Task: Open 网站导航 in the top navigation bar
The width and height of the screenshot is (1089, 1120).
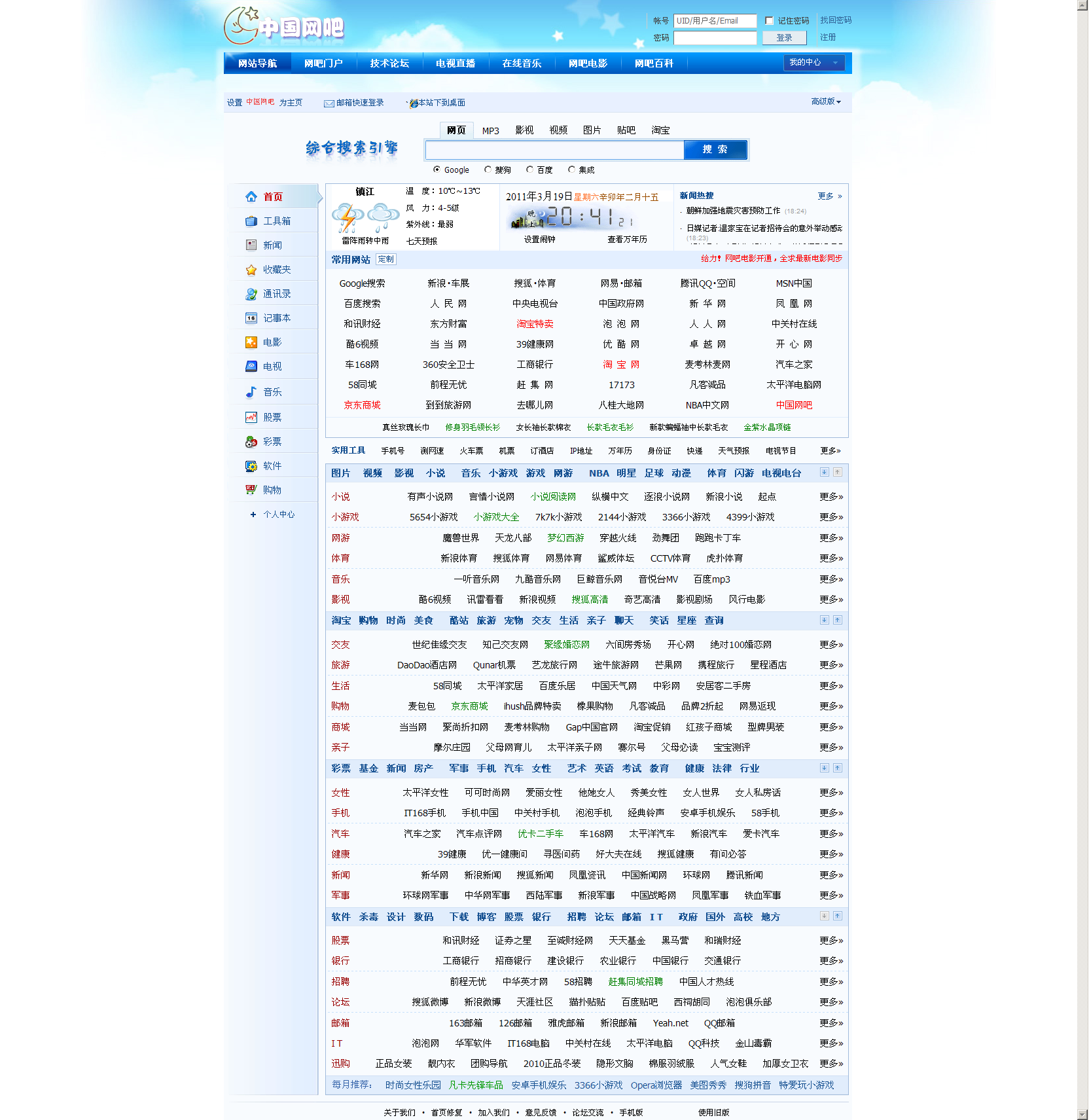Action: [x=258, y=63]
